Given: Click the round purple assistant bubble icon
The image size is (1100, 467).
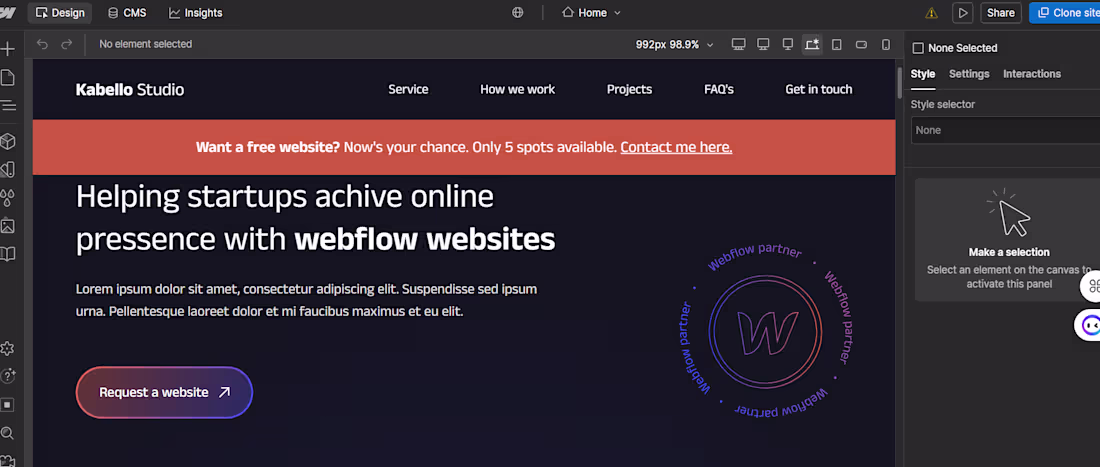Looking at the screenshot, I should pos(1089,325).
